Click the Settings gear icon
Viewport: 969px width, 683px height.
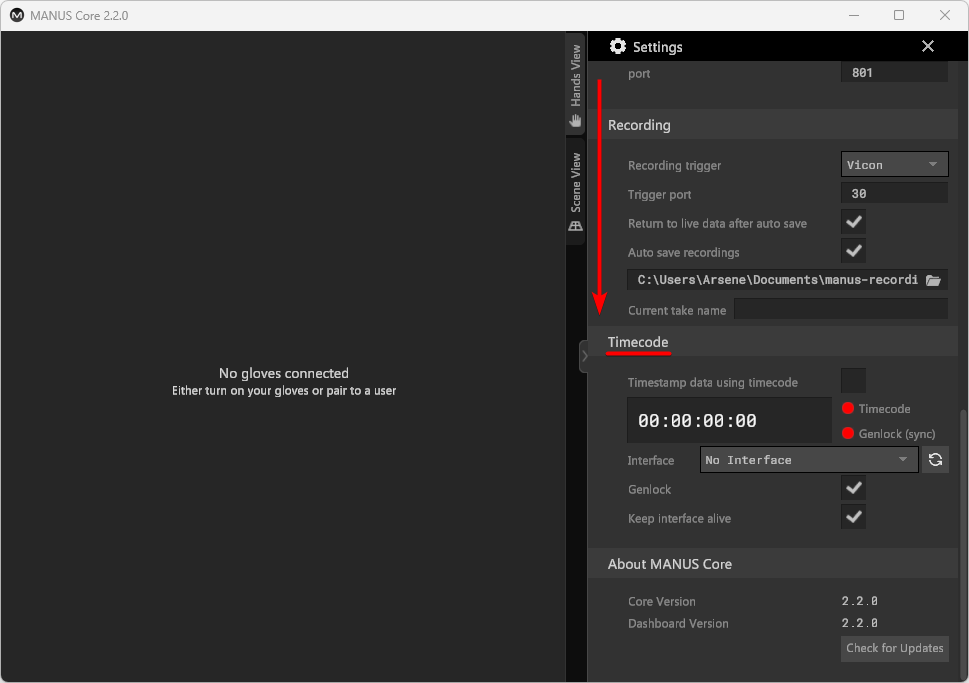pos(618,46)
